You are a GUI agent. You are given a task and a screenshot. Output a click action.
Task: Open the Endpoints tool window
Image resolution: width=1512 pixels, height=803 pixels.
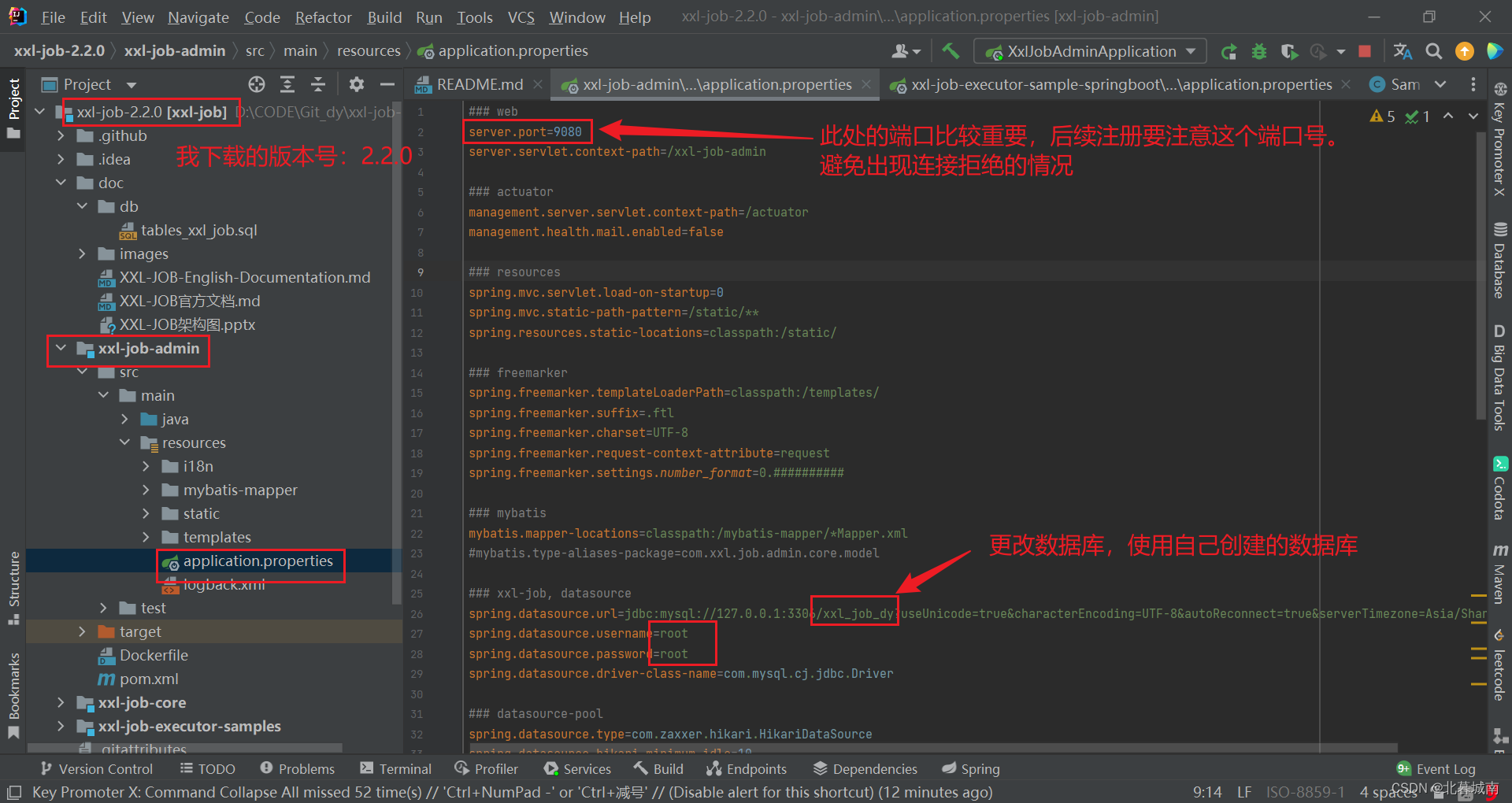pos(746,768)
